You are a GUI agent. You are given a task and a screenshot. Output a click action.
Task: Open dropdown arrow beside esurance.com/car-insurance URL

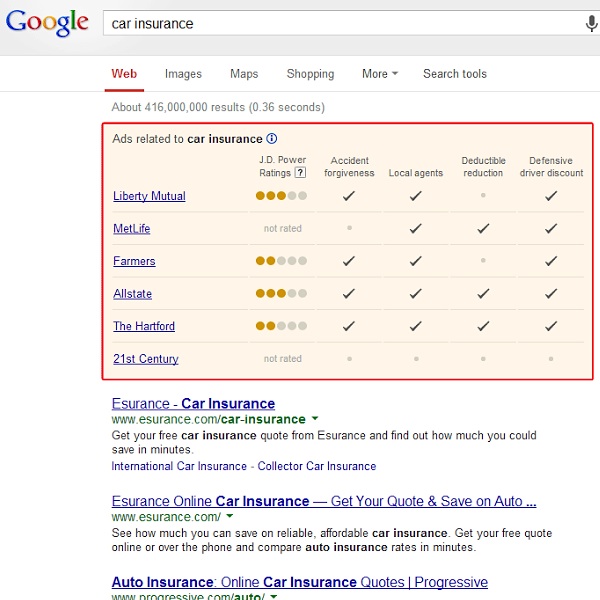(x=315, y=418)
